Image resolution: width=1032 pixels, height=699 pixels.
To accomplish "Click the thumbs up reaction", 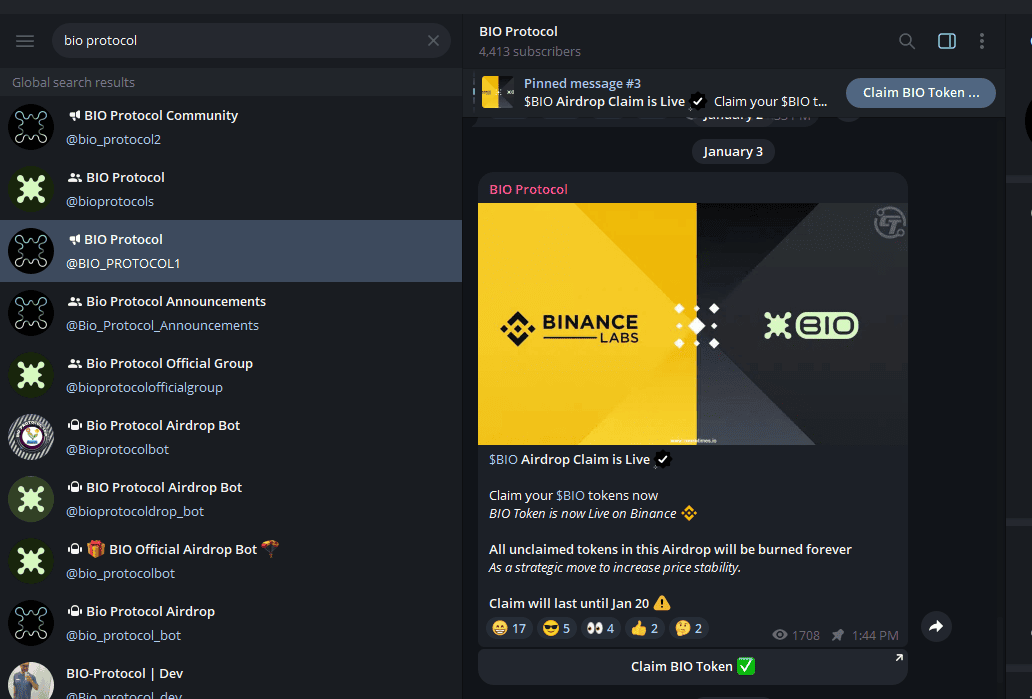I will 644,629.
